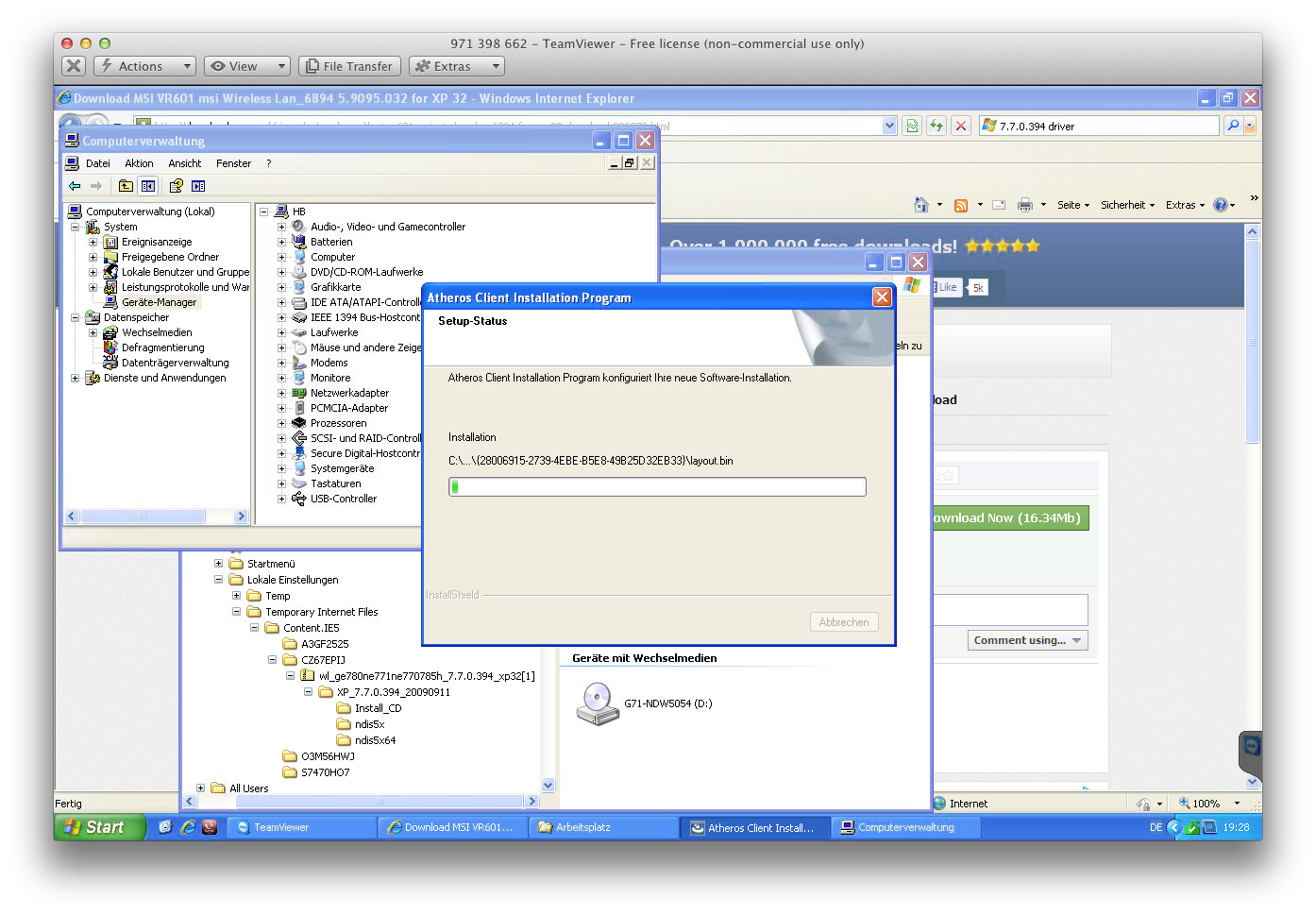Open the TeamViewer Actions menu
Image resolution: width=1316 pixels, height=915 pixels.
(x=144, y=66)
